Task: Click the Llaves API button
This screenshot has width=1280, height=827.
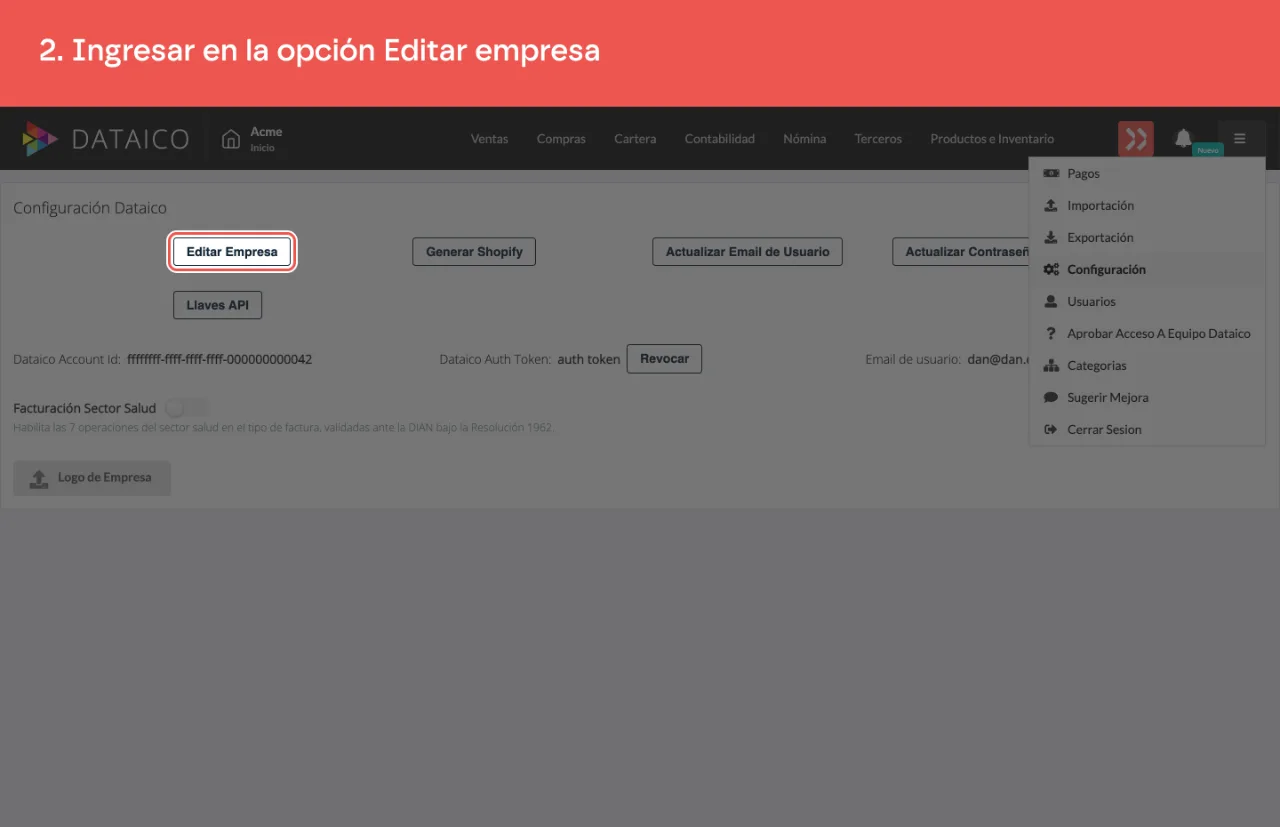Action: 217,305
